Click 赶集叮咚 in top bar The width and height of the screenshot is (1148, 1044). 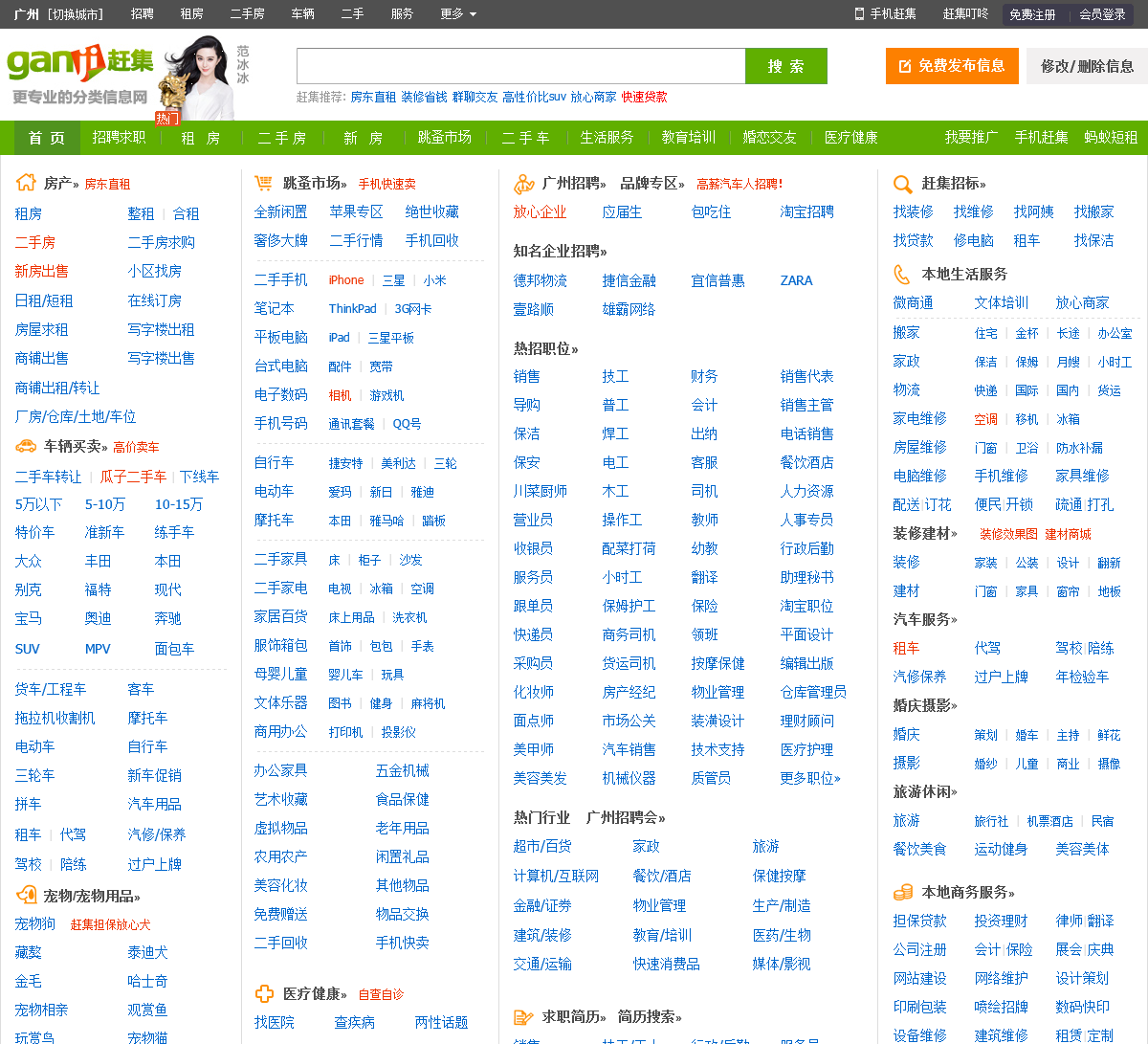(966, 13)
